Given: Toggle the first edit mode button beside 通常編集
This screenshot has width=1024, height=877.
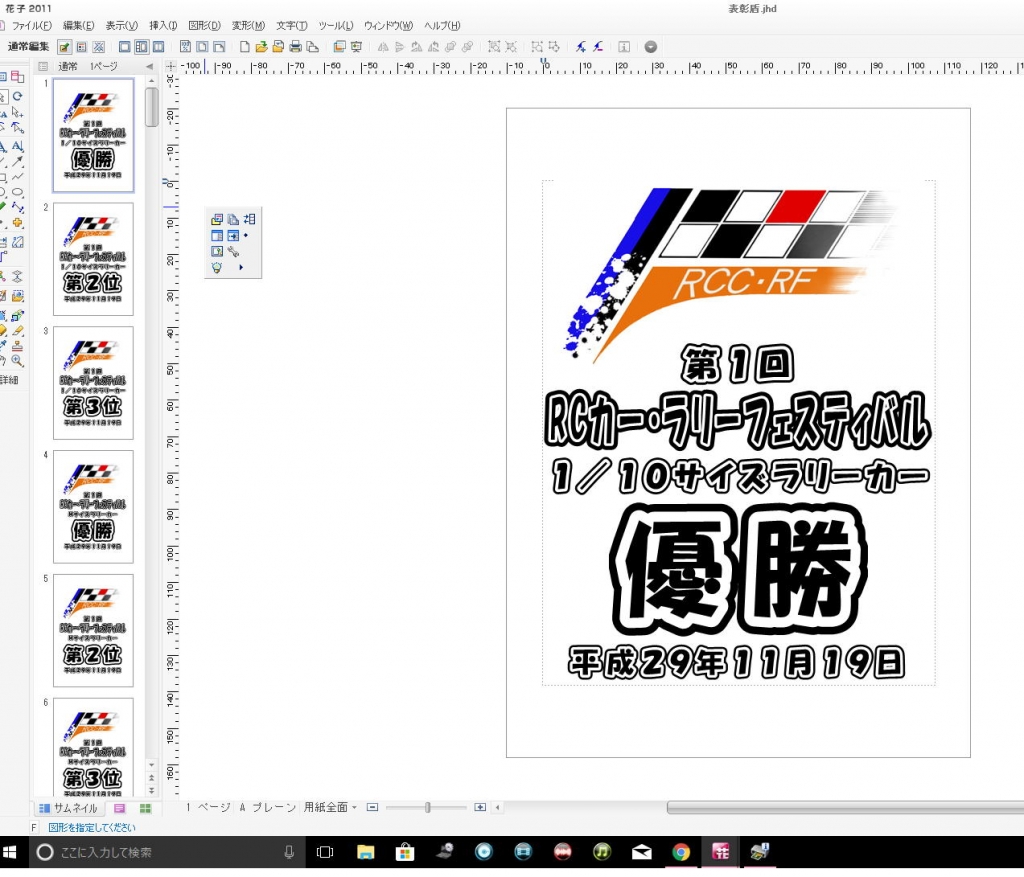Looking at the screenshot, I should tap(64, 47).
